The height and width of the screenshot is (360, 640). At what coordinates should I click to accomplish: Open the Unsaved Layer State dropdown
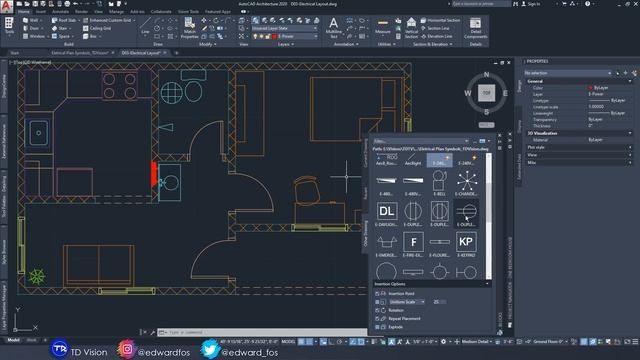[x=284, y=28]
